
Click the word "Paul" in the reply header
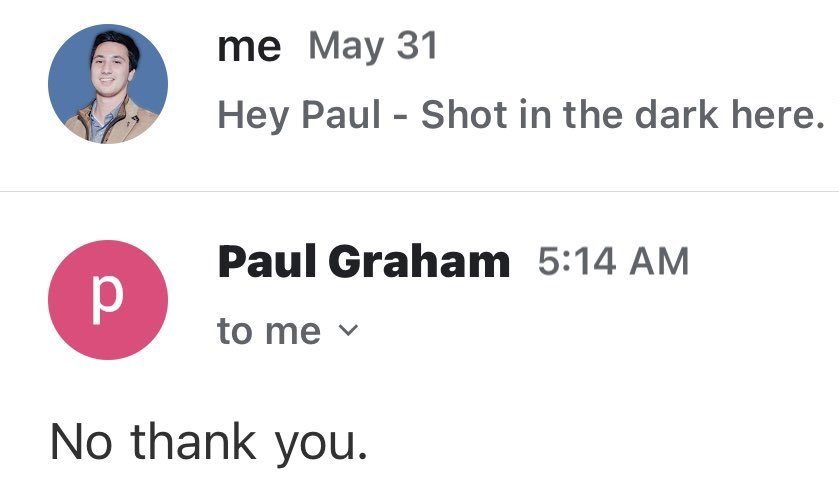point(267,262)
